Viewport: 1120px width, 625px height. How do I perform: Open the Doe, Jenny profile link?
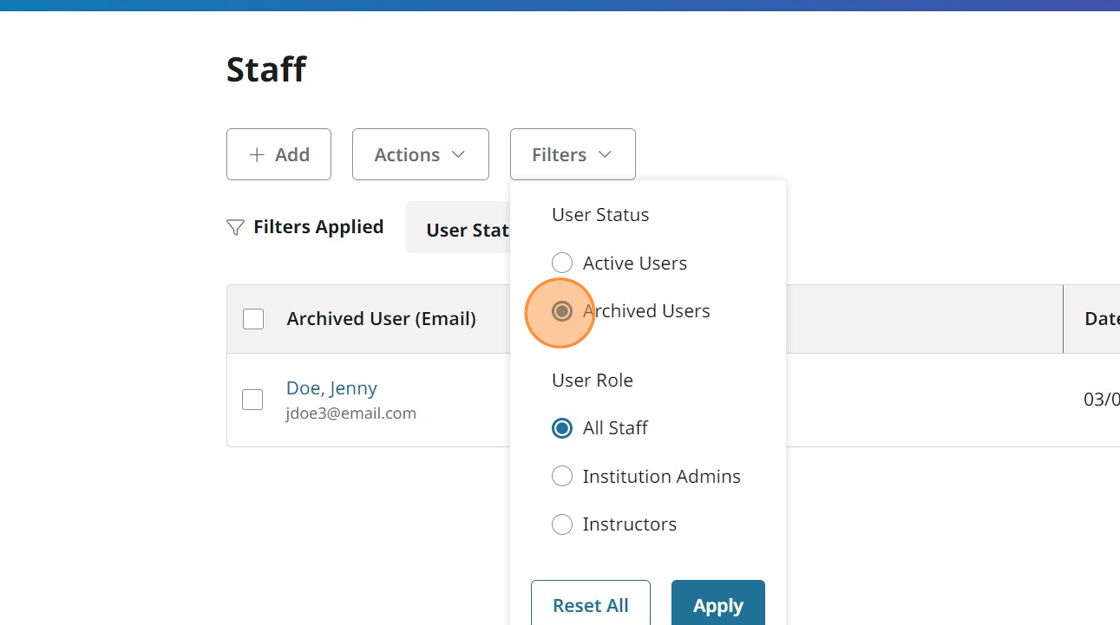pyautogui.click(x=331, y=388)
